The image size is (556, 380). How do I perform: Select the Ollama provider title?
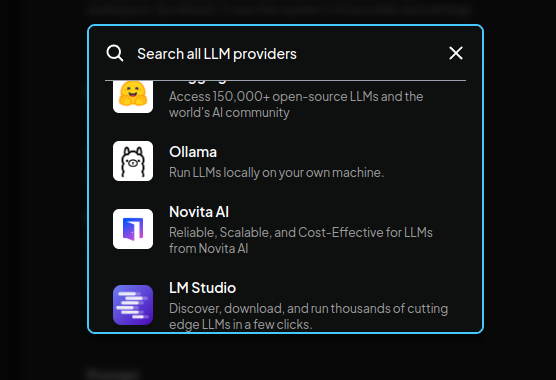(x=193, y=152)
